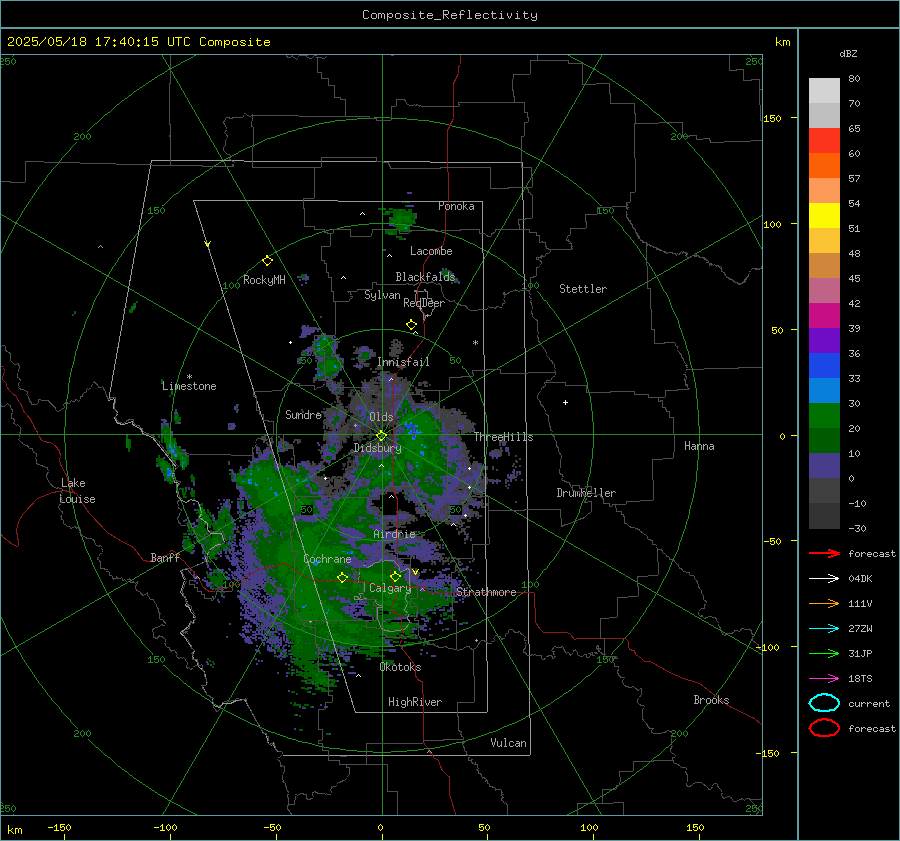Click the bright green swatch below 30 dBZ
Image resolution: width=900 pixels, height=841 pixels.
(824, 416)
